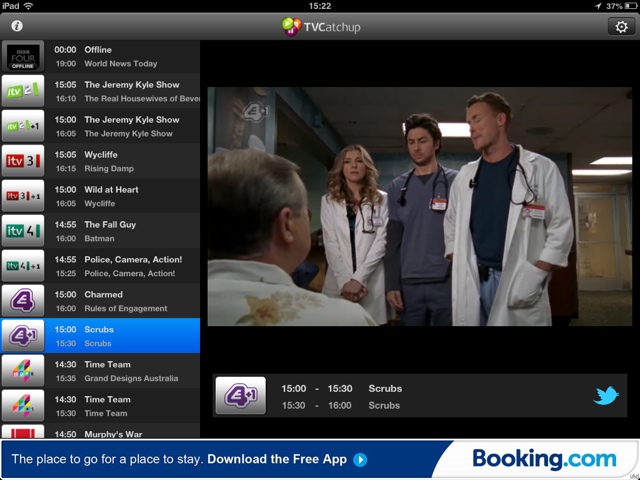Select 'The Jeremy Kyle Show' at 16:05
The height and width of the screenshot is (480, 640).
click(x=129, y=134)
